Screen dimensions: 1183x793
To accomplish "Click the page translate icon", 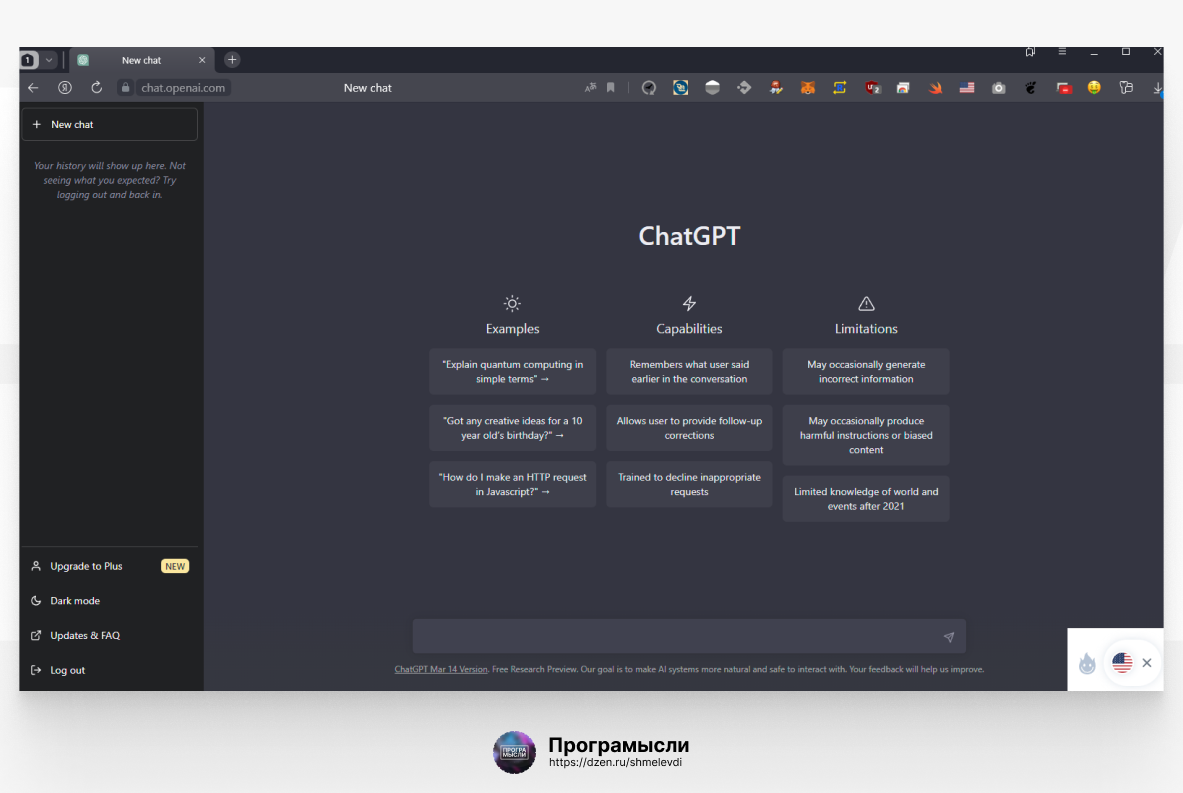I will pyautogui.click(x=590, y=88).
